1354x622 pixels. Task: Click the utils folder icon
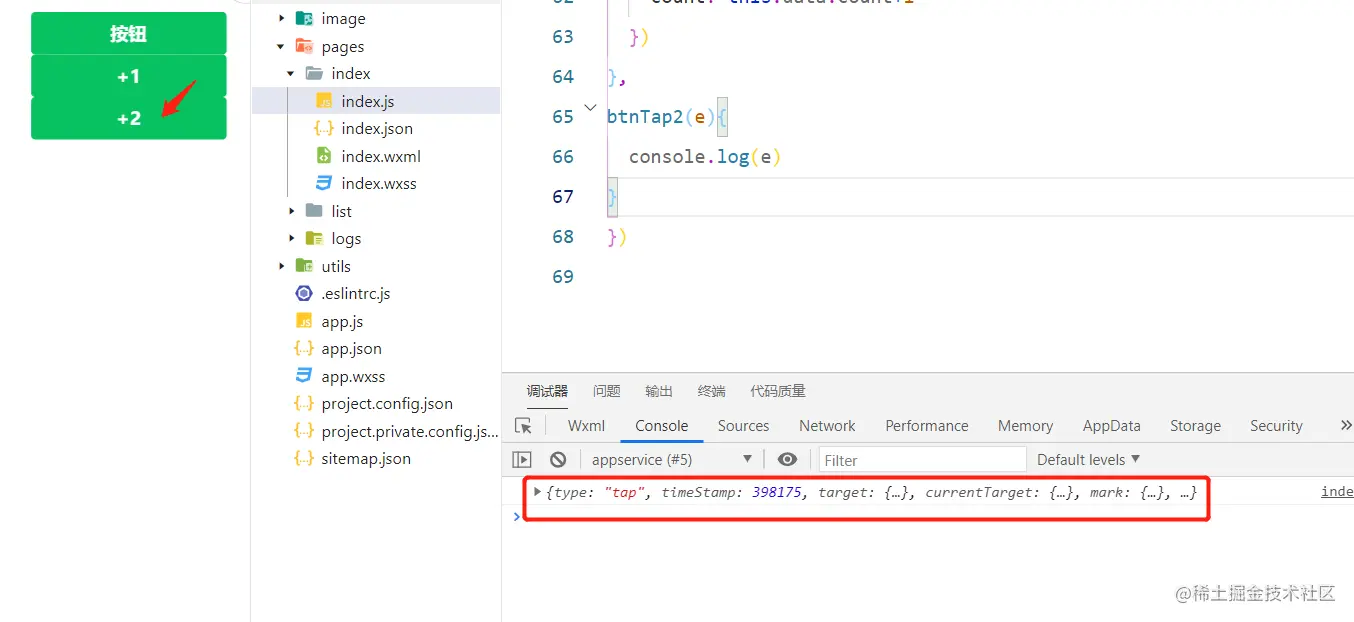click(304, 265)
